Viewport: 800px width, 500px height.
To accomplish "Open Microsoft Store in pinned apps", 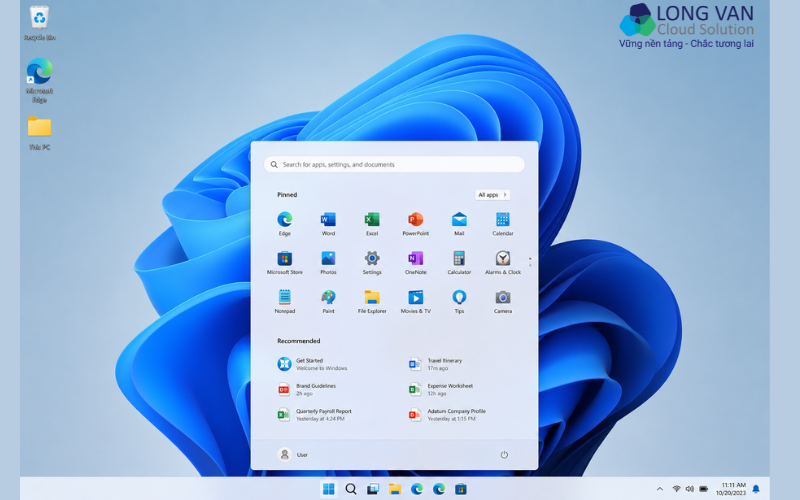I will click(285, 263).
